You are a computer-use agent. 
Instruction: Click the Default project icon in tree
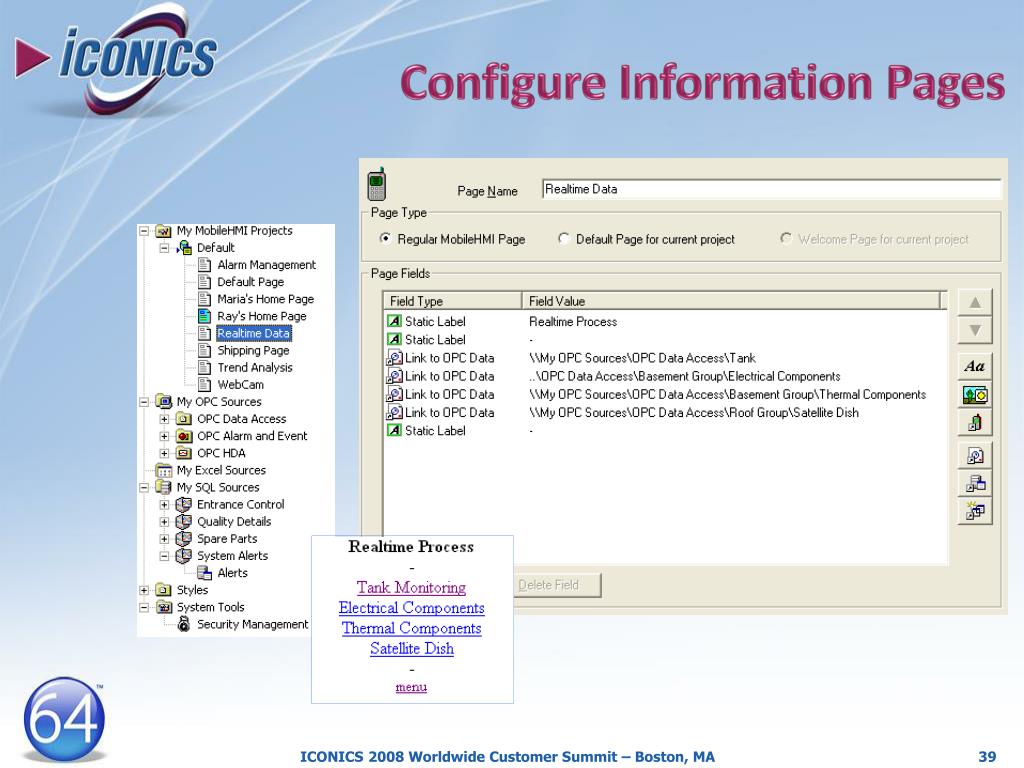184,248
